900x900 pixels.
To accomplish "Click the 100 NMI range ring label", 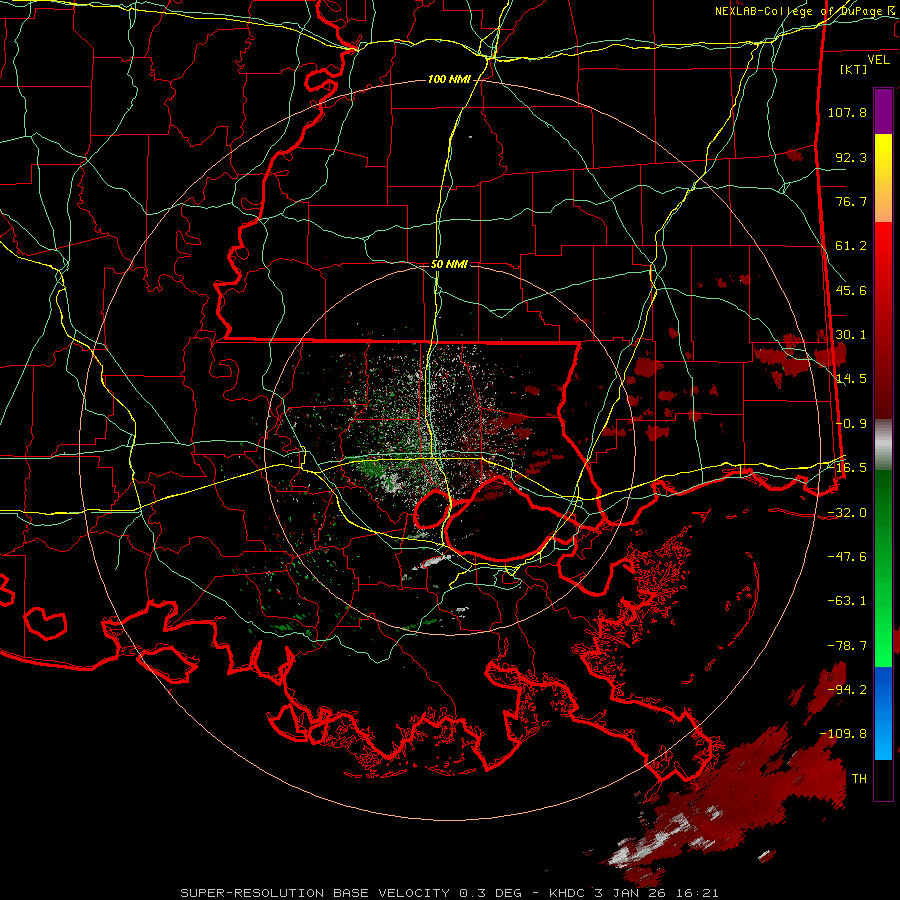I will point(448,79).
